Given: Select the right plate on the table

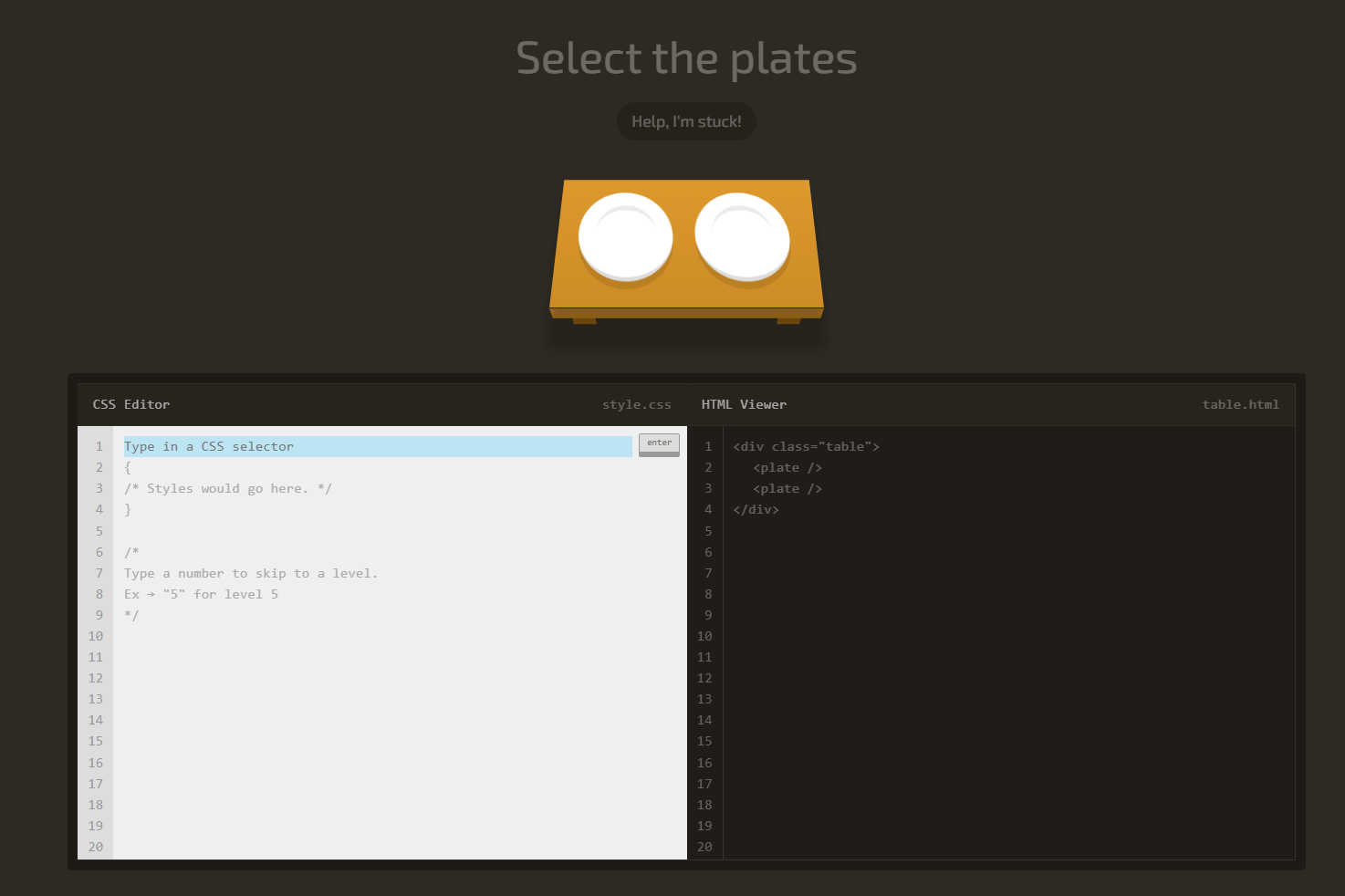Looking at the screenshot, I should point(742,237).
